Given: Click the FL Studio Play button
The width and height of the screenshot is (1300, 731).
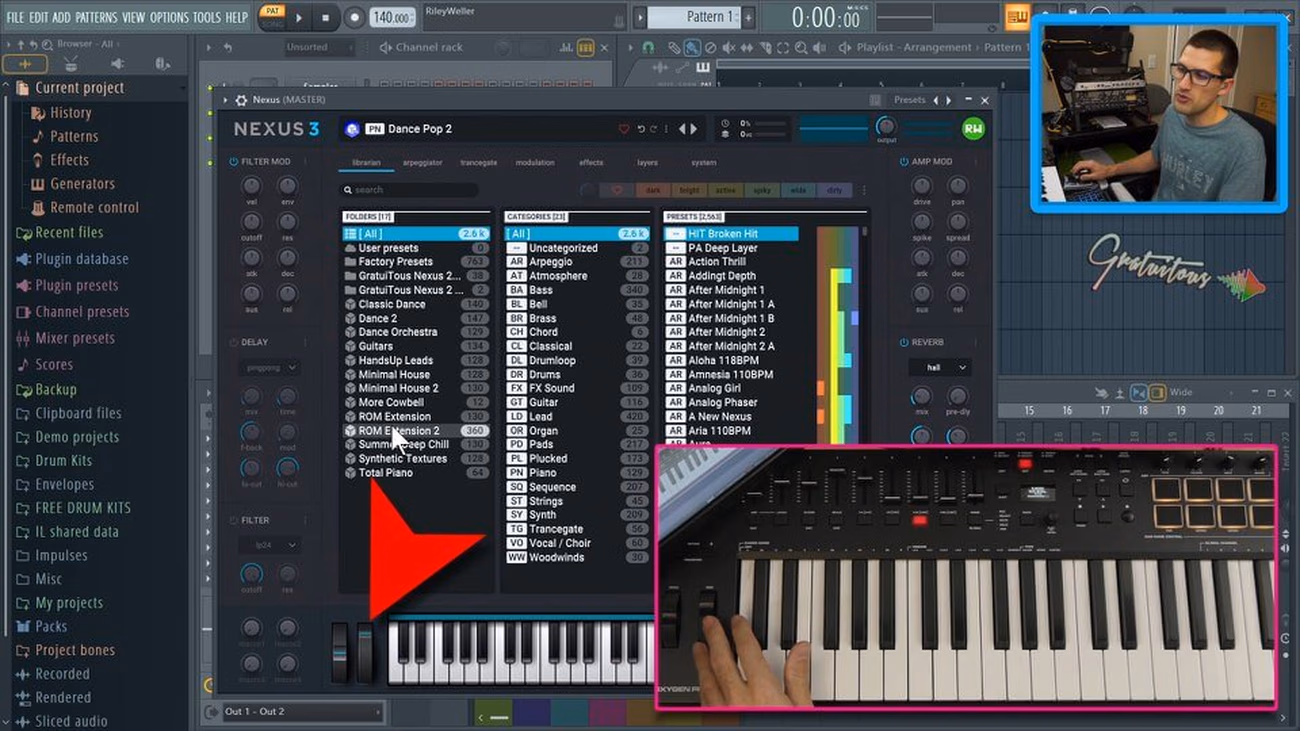Looking at the screenshot, I should point(299,17).
